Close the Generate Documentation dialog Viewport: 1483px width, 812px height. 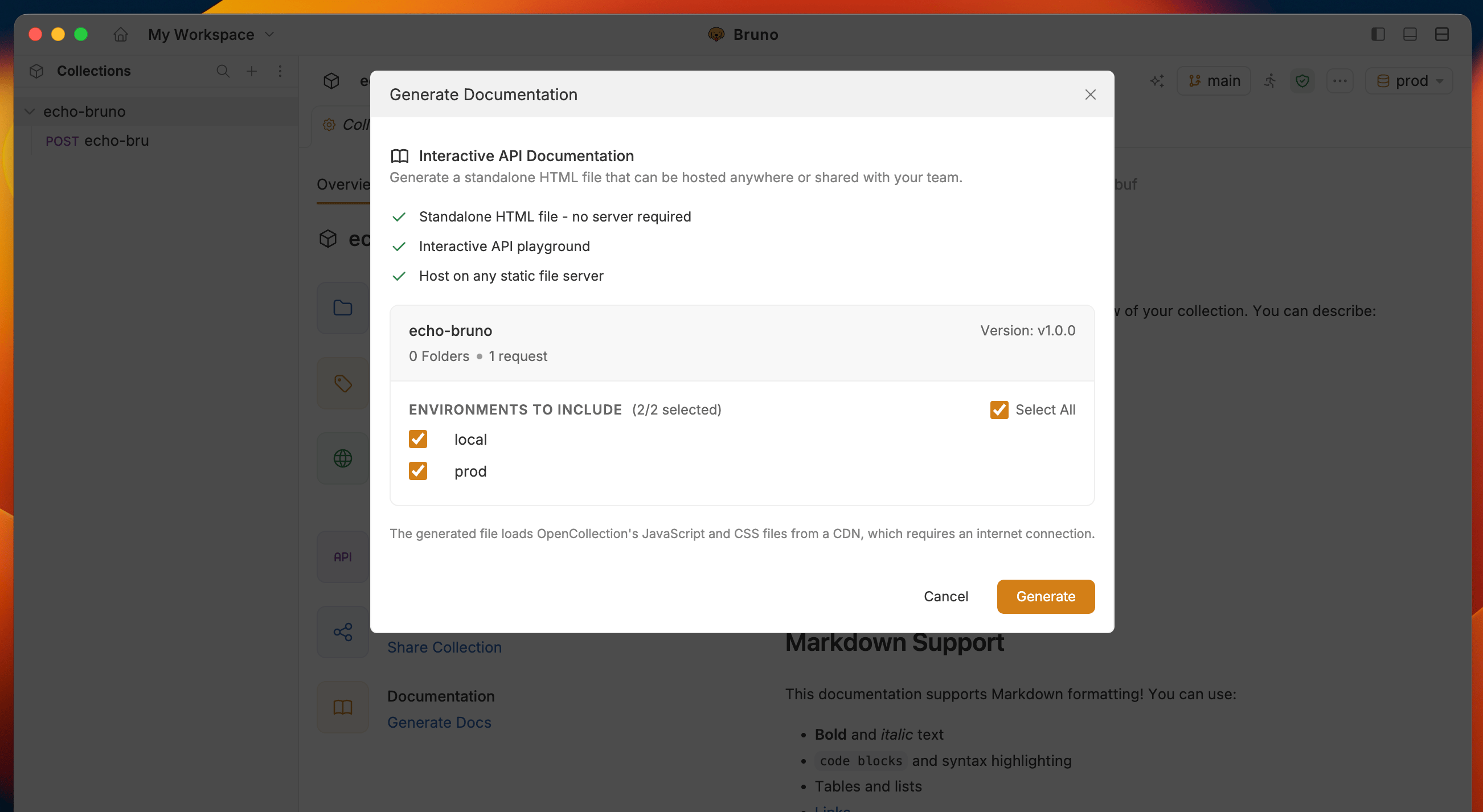point(1090,95)
